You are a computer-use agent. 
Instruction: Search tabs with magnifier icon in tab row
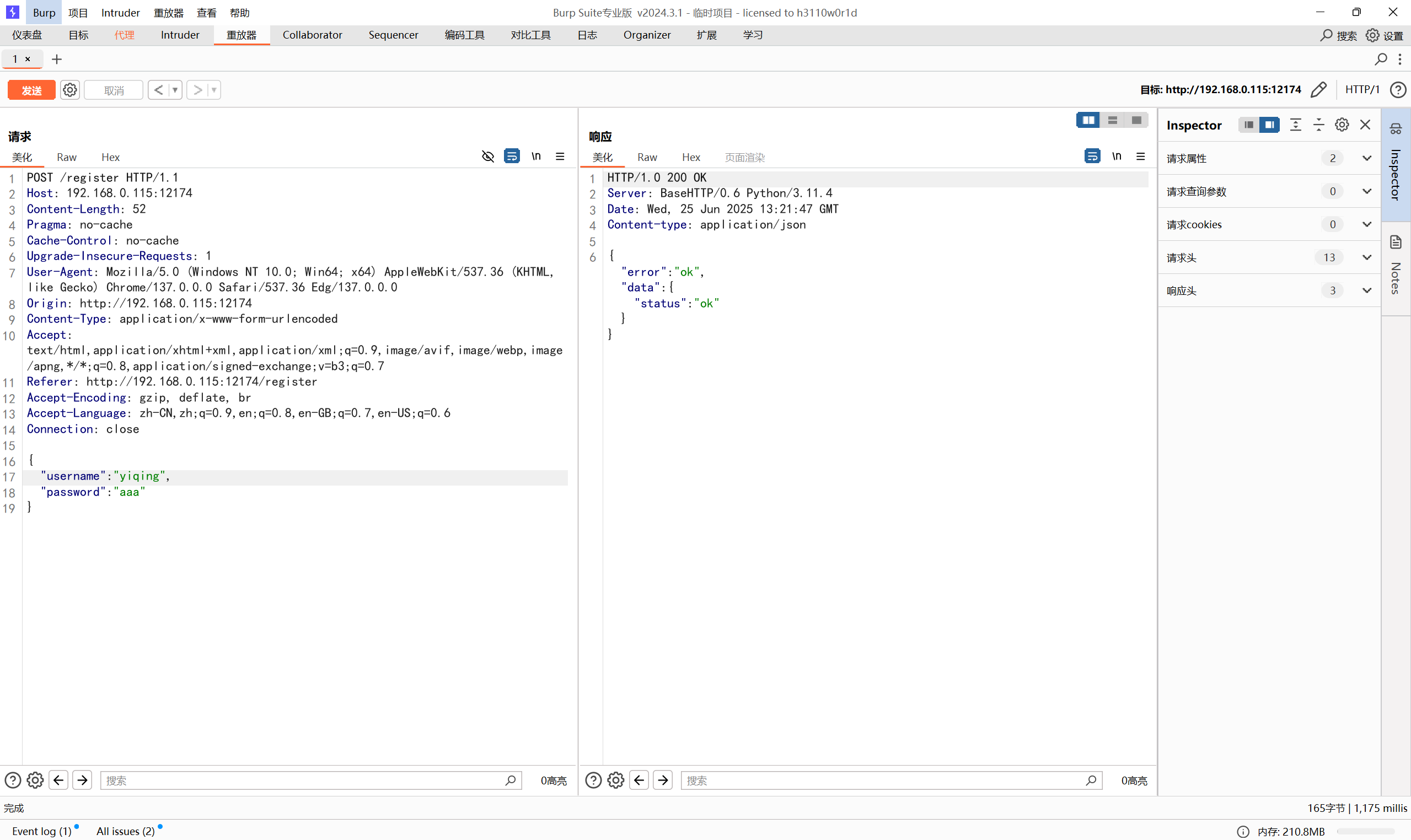point(1381,59)
